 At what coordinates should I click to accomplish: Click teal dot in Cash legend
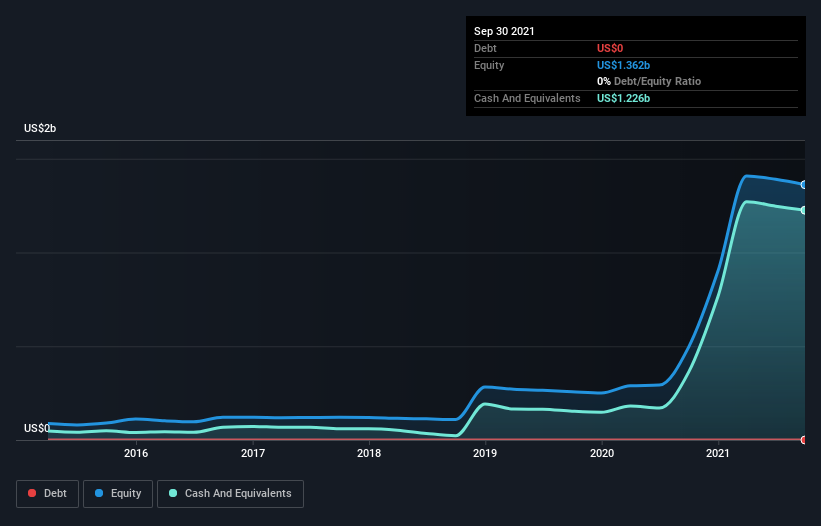(x=173, y=493)
